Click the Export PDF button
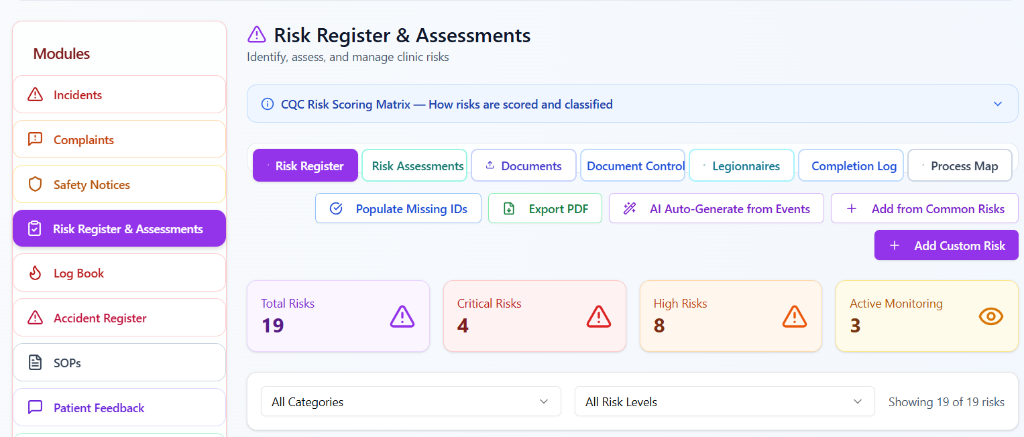Image resolution: width=1024 pixels, height=437 pixels. click(545, 208)
